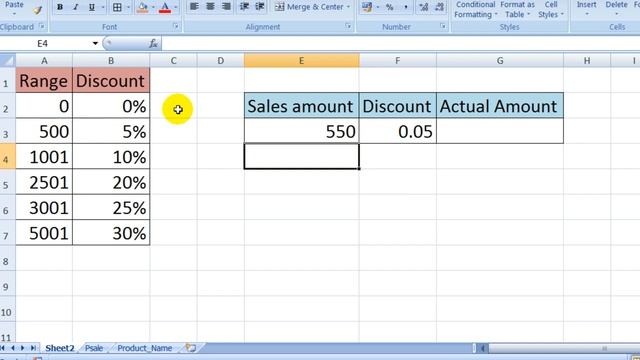The width and height of the screenshot is (640, 360).
Task: Select the 25% discount cell
Action: [111, 208]
